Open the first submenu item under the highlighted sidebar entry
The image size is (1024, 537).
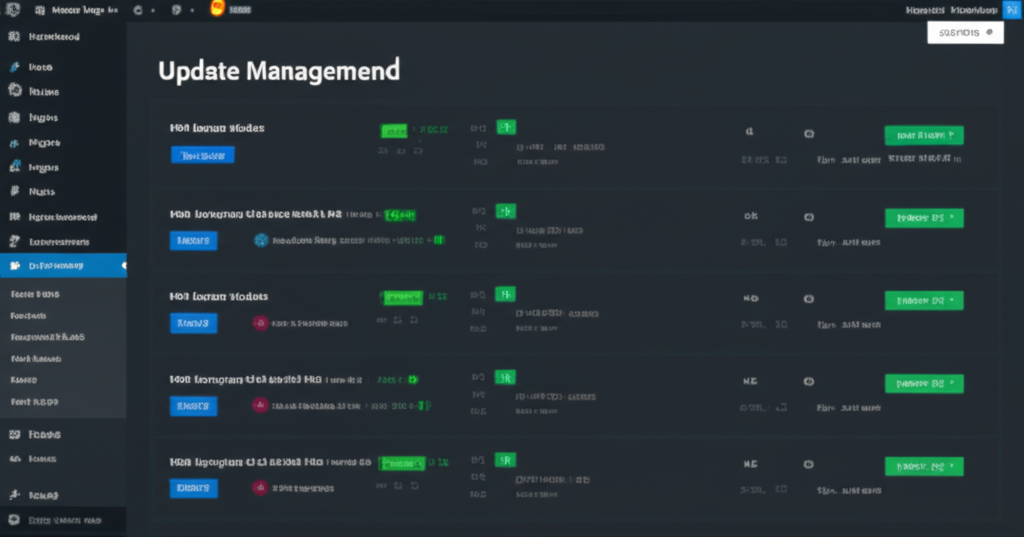(x=35, y=295)
